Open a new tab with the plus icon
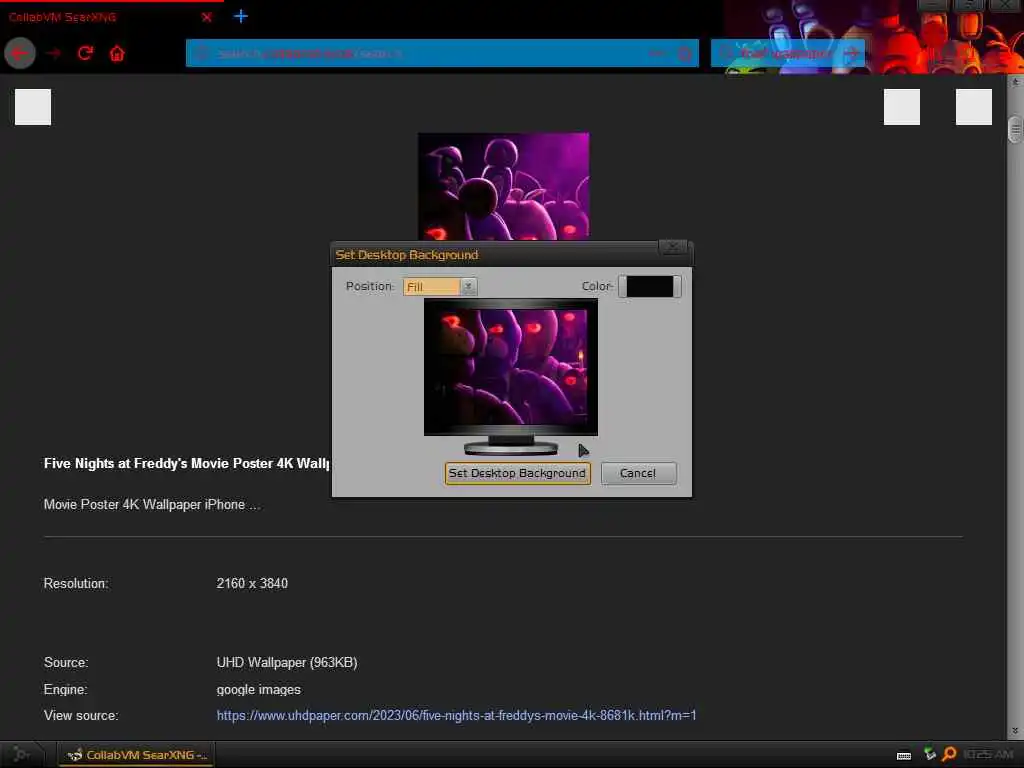1024x768 pixels. tap(240, 16)
